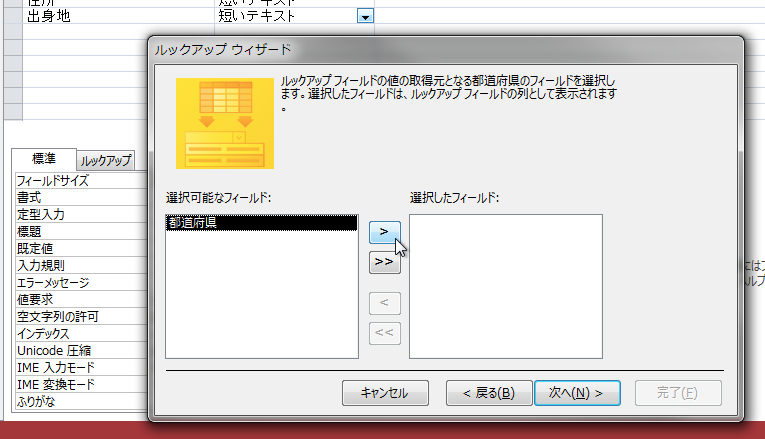Click the greyed-out 完了(F) button
Image resolution: width=765 pixels, height=439 pixels.
pyautogui.click(x=678, y=393)
